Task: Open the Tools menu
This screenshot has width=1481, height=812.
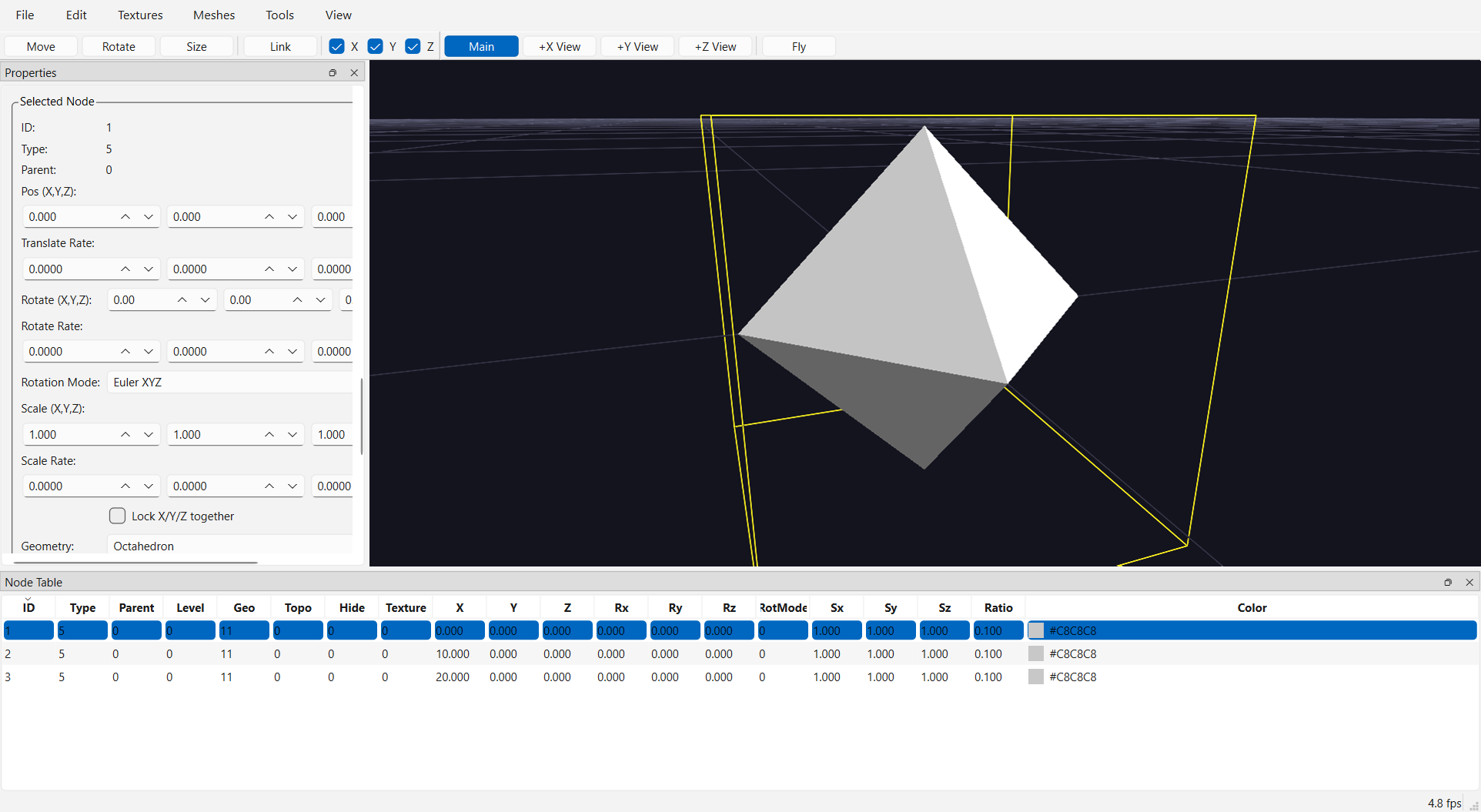Action: 279,15
